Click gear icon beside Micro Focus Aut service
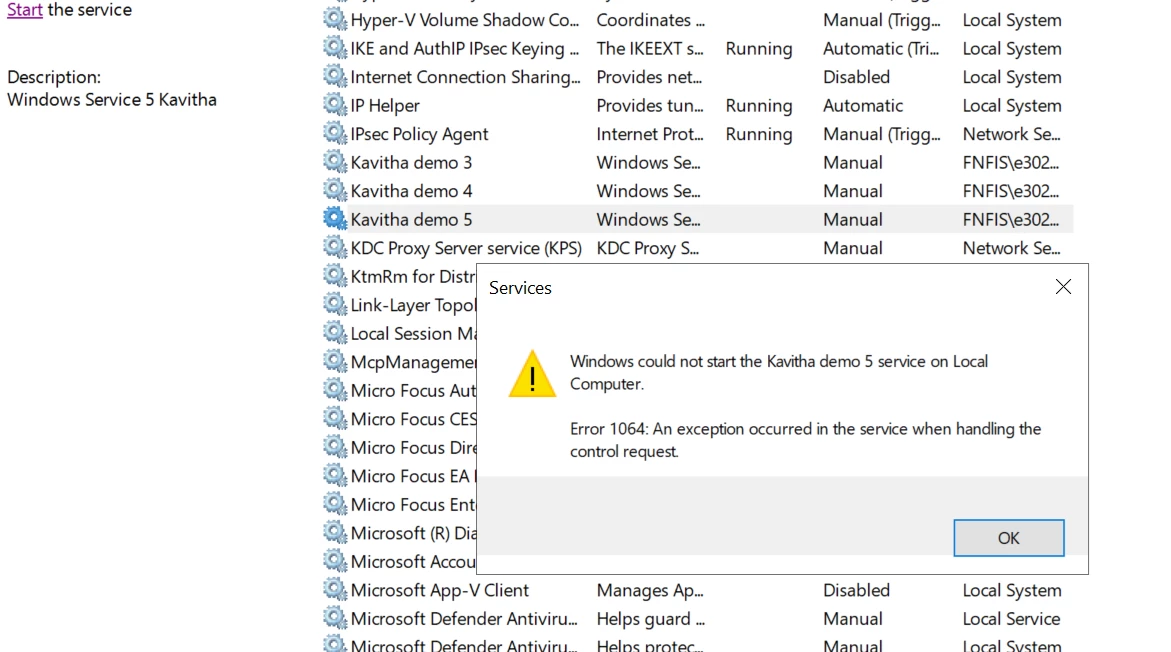The height and width of the screenshot is (652, 1171). point(335,389)
